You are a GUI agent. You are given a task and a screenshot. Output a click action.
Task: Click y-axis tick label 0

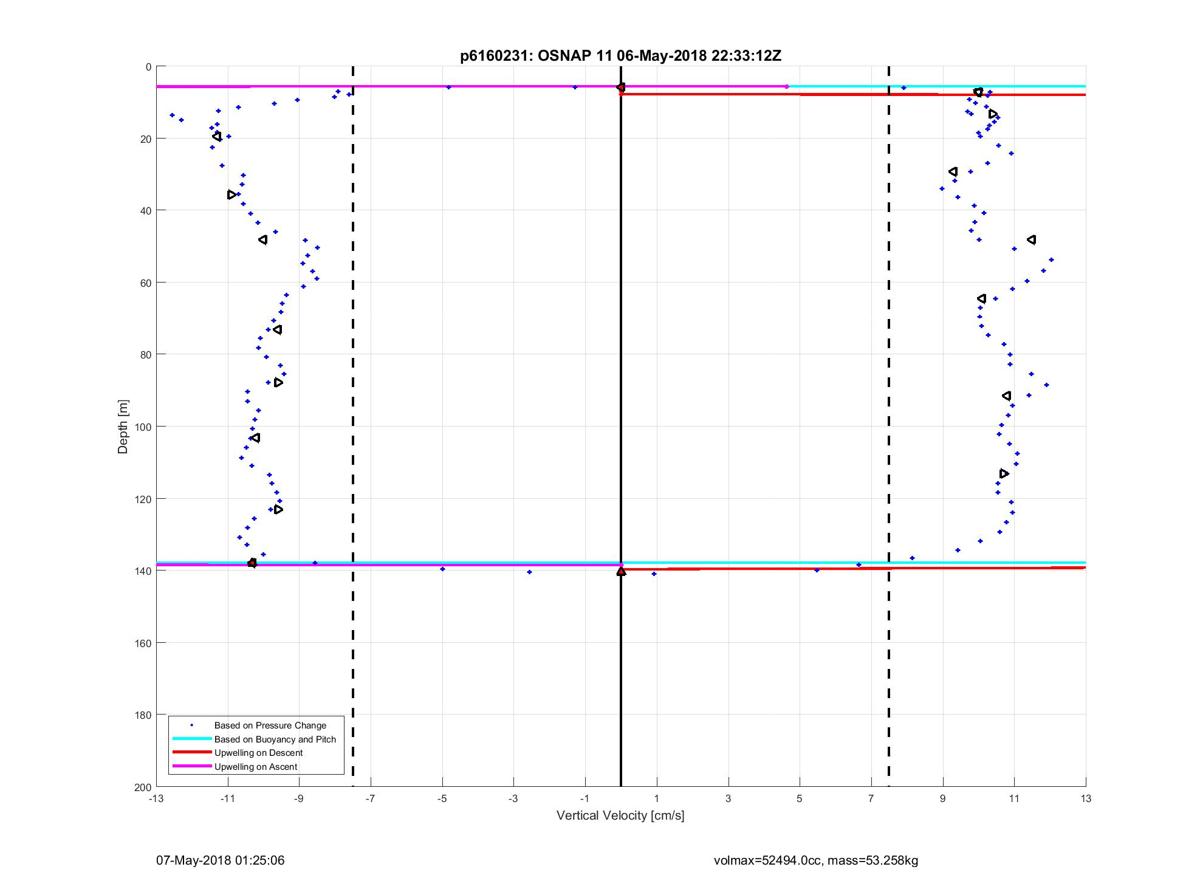pos(149,67)
